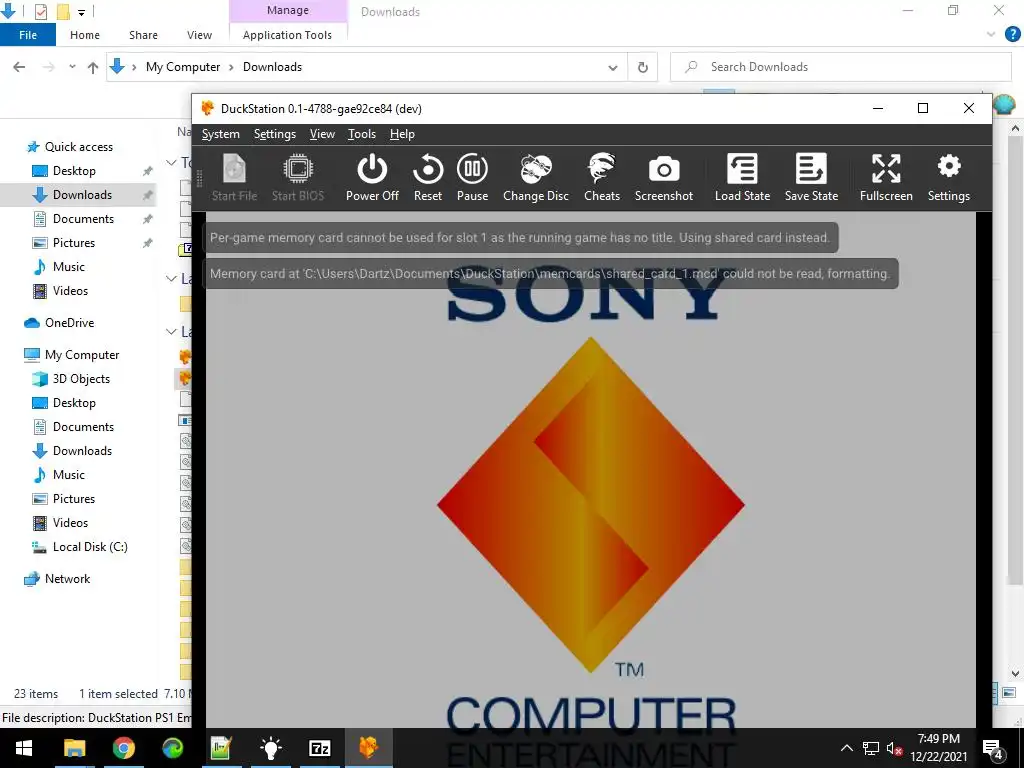
Task: Open the View menu in DuckStation
Action: point(322,134)
